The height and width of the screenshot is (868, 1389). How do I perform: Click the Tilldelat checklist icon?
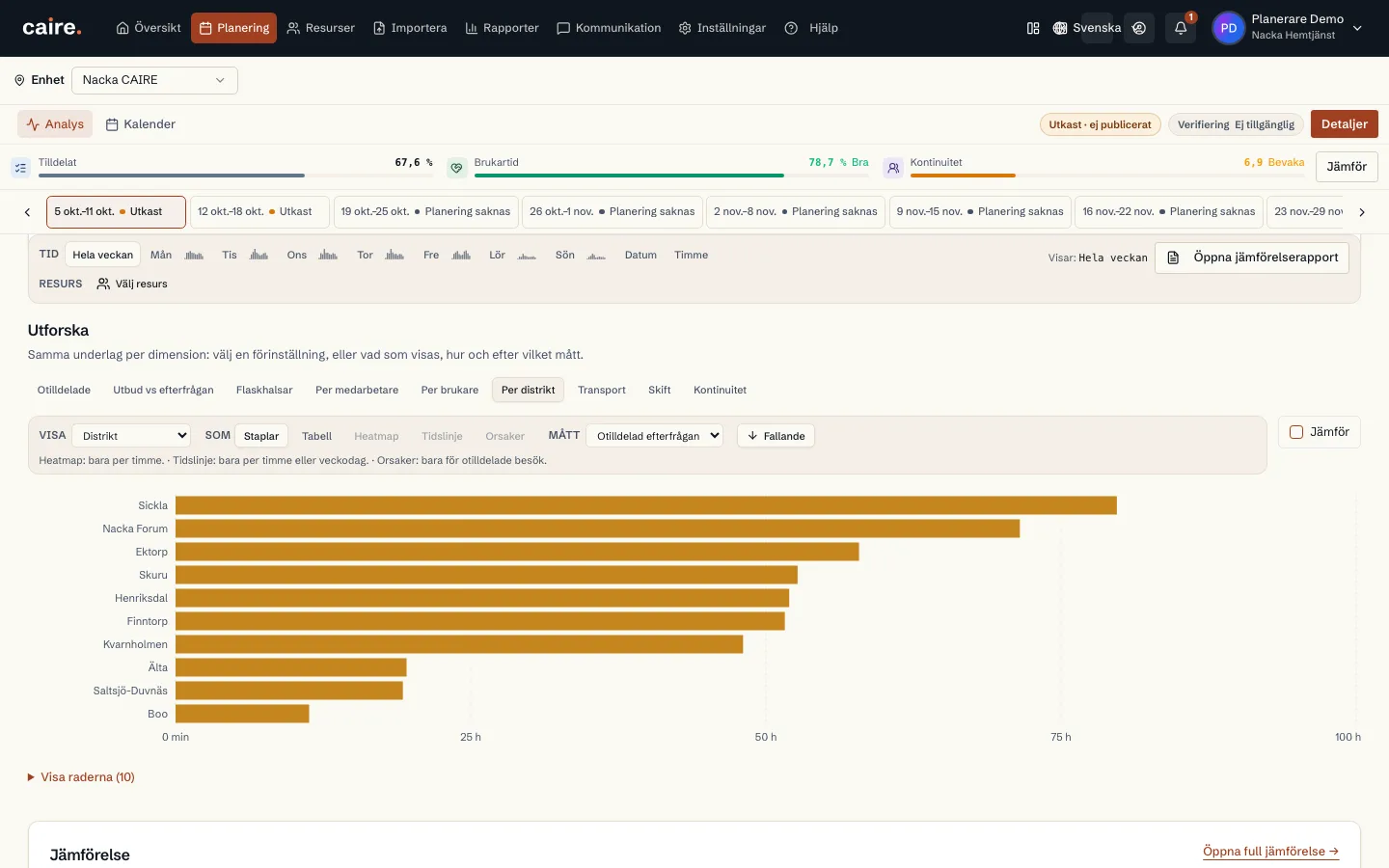[20, 168]
